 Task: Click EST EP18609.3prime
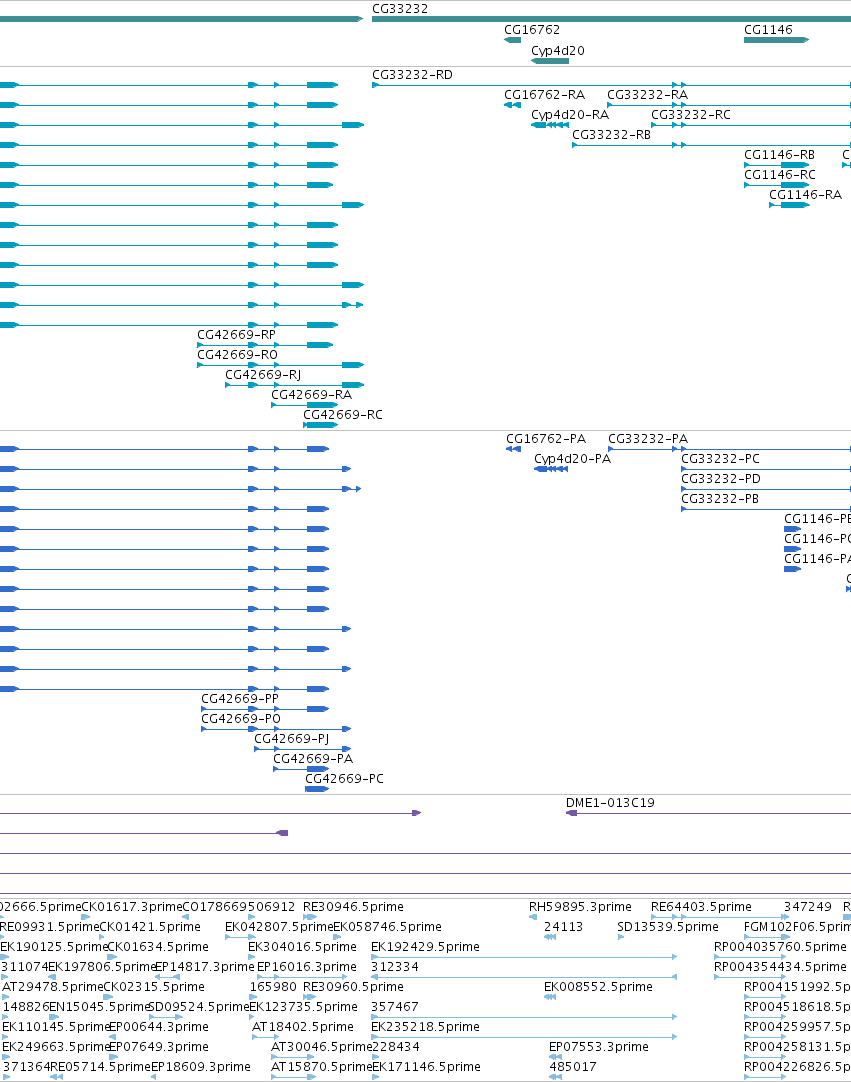200,1067
